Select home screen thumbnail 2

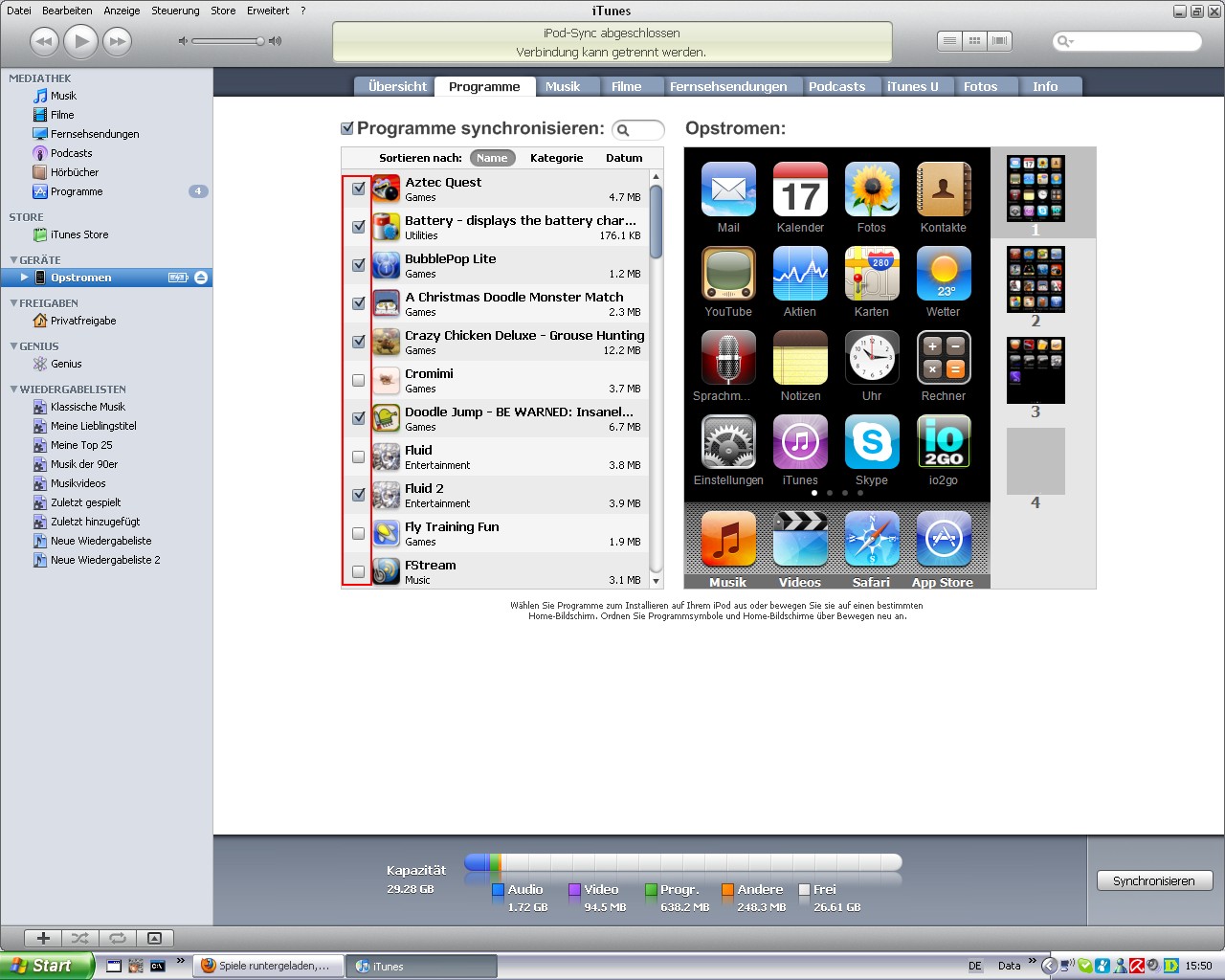tap(1036, 279)
